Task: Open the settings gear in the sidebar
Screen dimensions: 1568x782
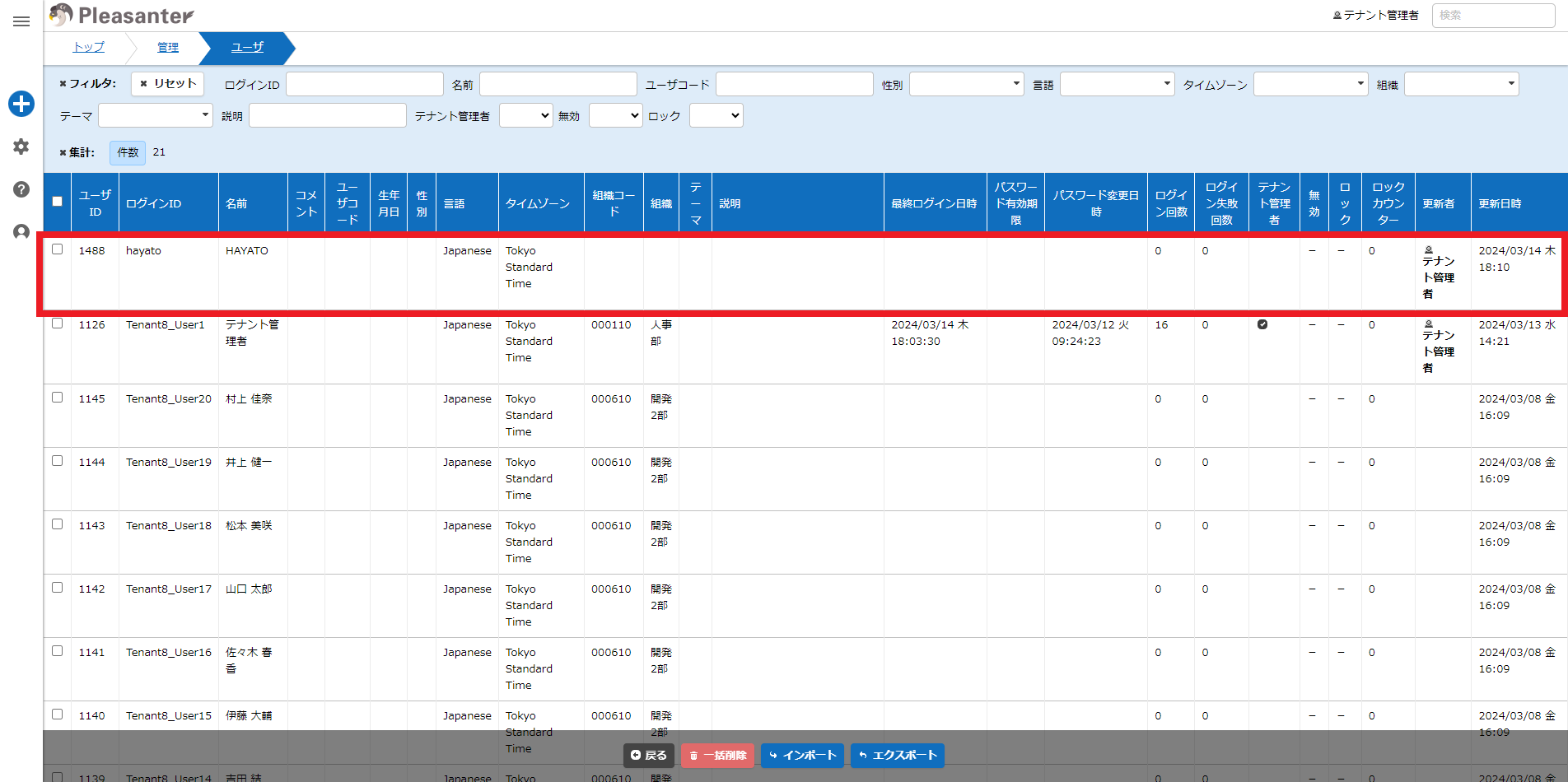Action: [x=21, y=147]
